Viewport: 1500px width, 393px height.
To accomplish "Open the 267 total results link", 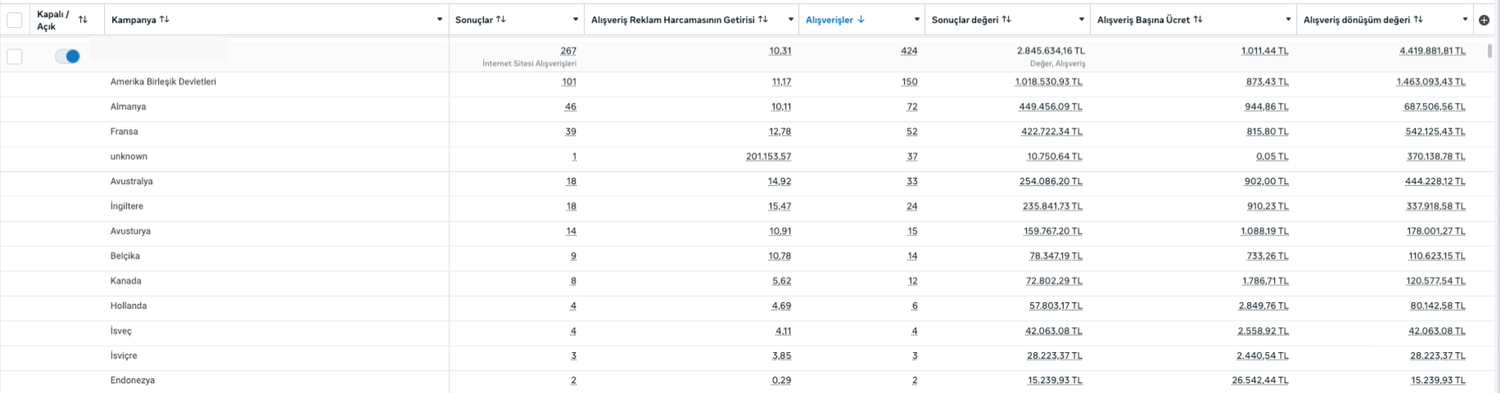I will 568,51.
